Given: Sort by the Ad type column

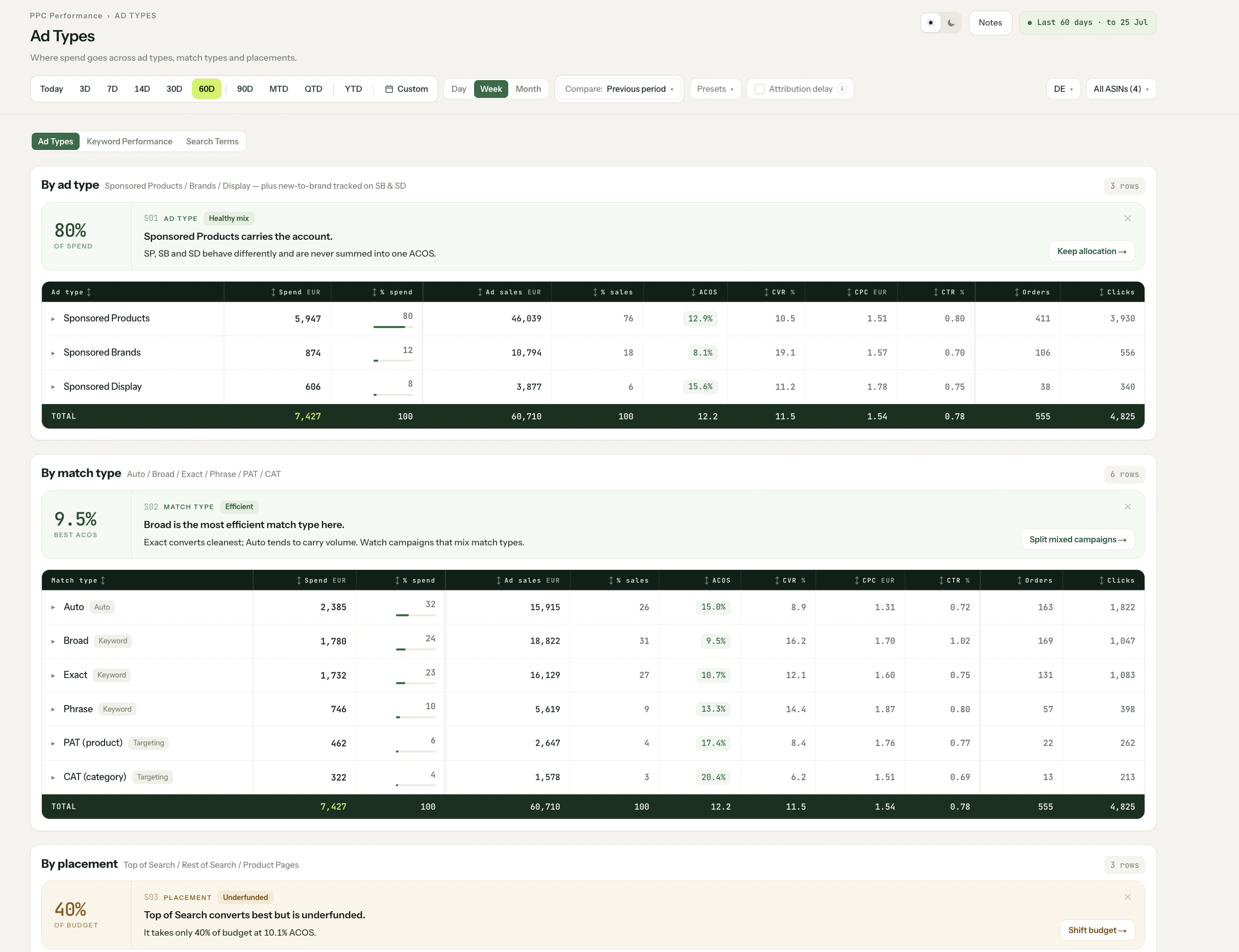Looking at the screenshot, I should click(x=71, y=292).
